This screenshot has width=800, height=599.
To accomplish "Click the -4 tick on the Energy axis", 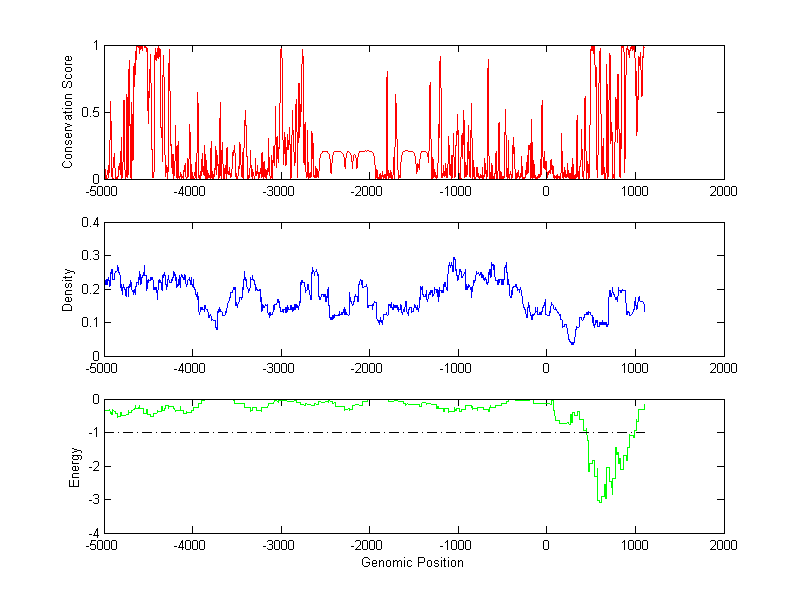I will 91,533.
